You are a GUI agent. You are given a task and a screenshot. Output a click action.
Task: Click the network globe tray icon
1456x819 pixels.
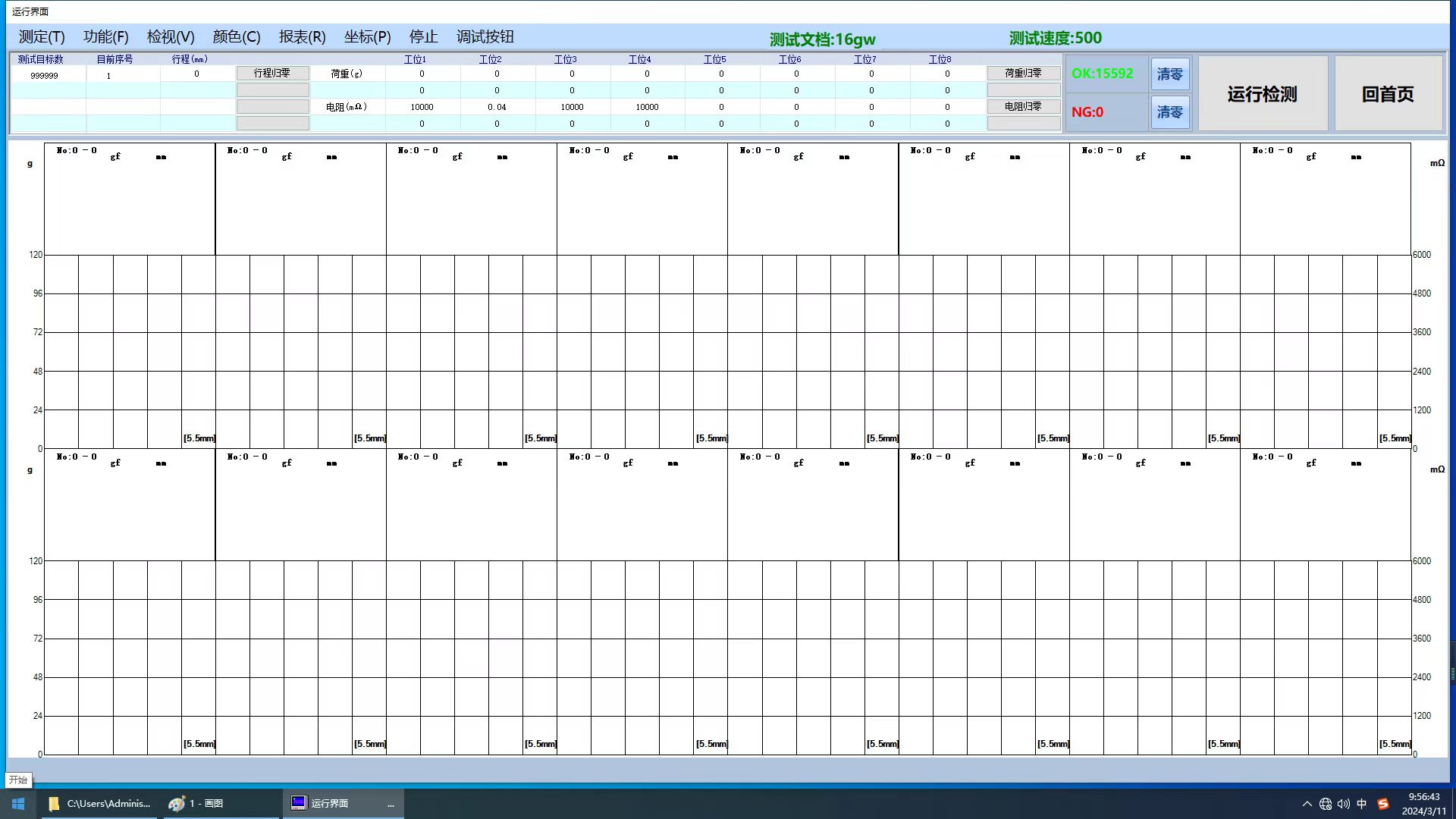pyautogui.click(x=1326, y=804)
